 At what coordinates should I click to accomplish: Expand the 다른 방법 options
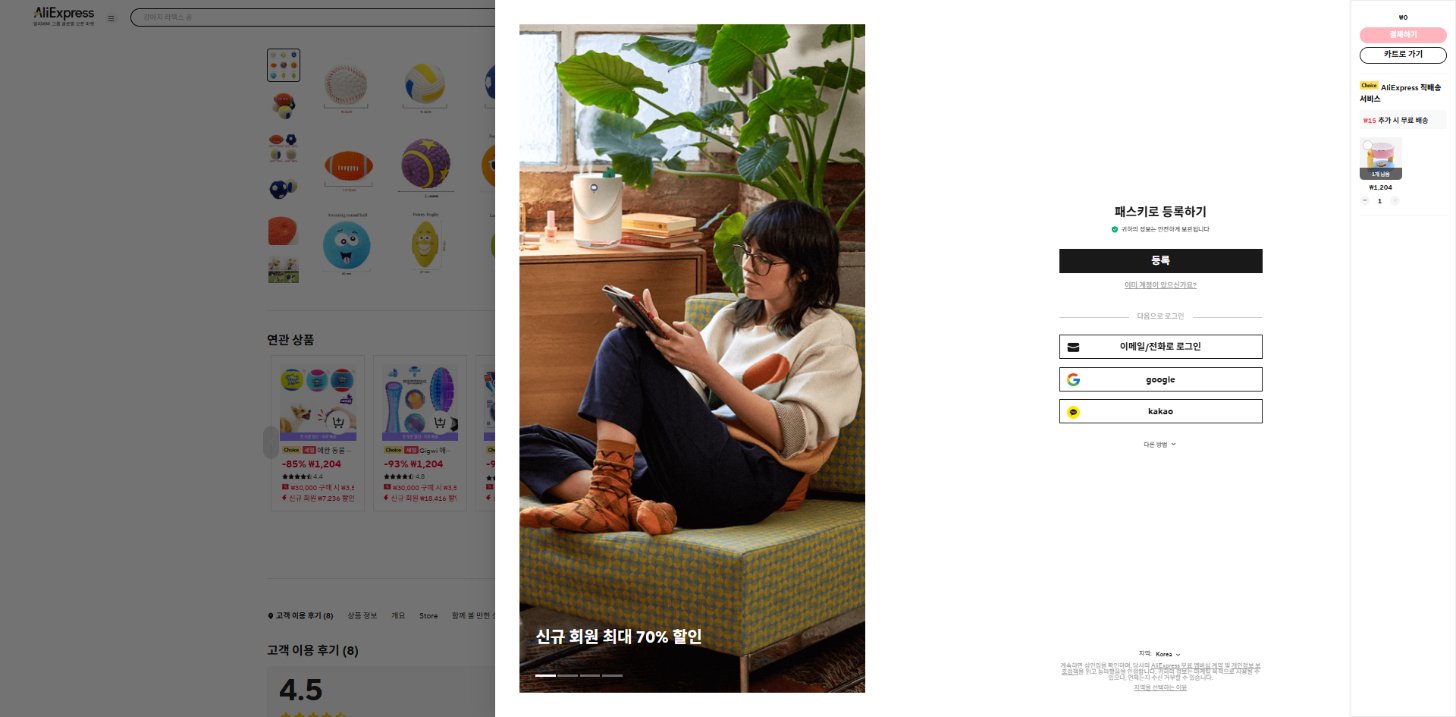pyautogui.click(x=1160, y=444)
